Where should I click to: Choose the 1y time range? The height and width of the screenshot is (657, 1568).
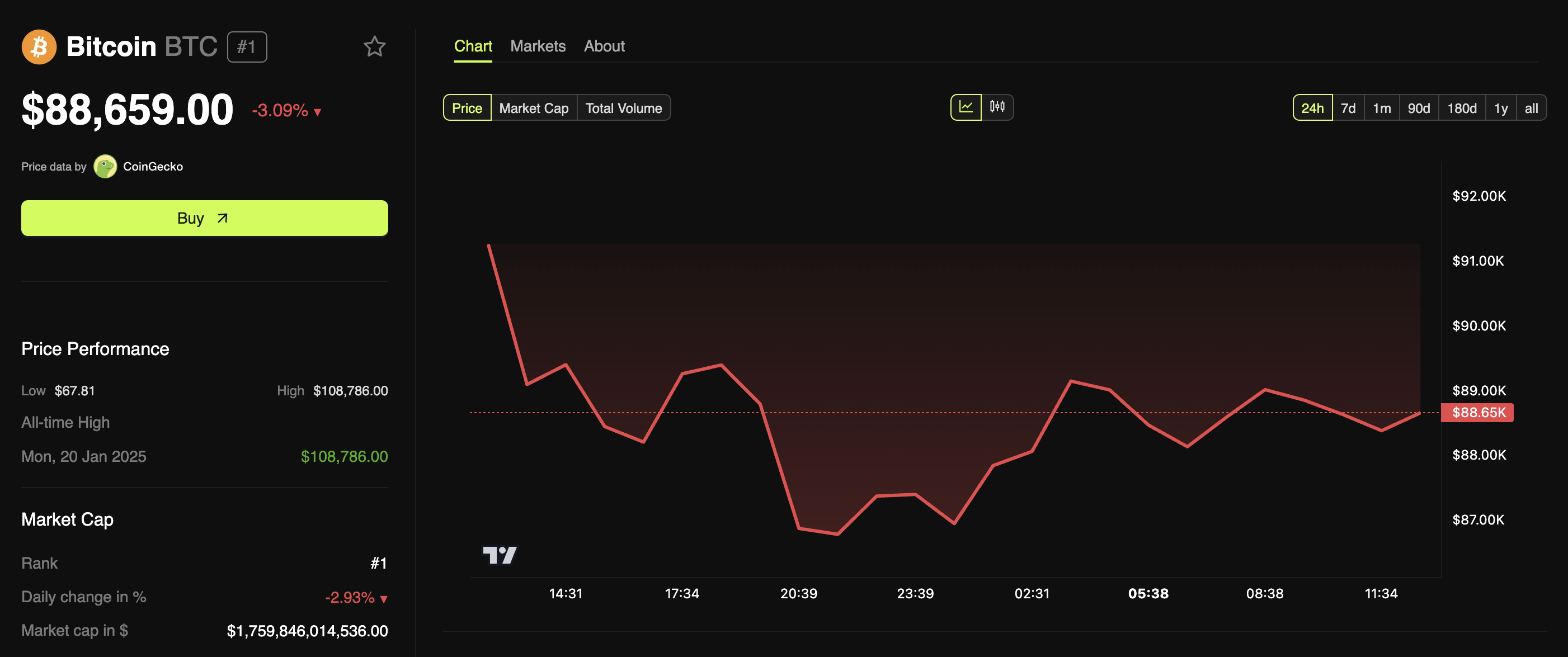[x=1500, y=108]
